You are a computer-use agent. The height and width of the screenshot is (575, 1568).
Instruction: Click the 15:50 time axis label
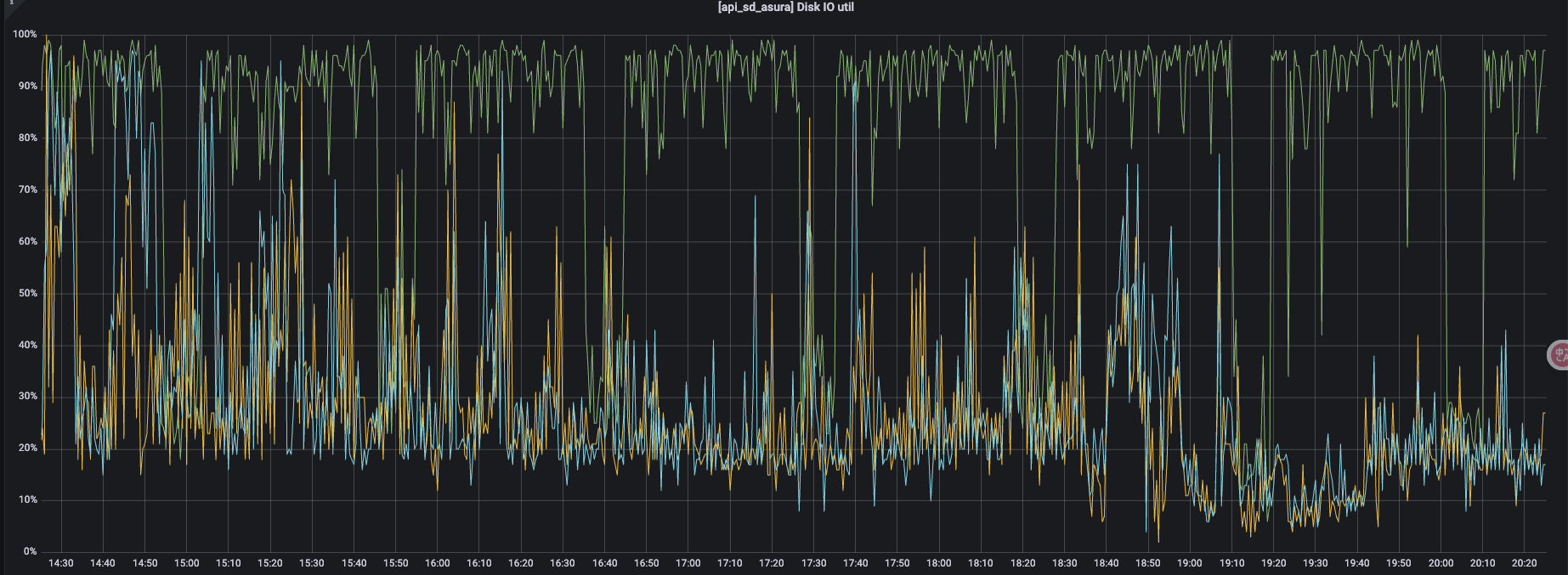(396, 564)
